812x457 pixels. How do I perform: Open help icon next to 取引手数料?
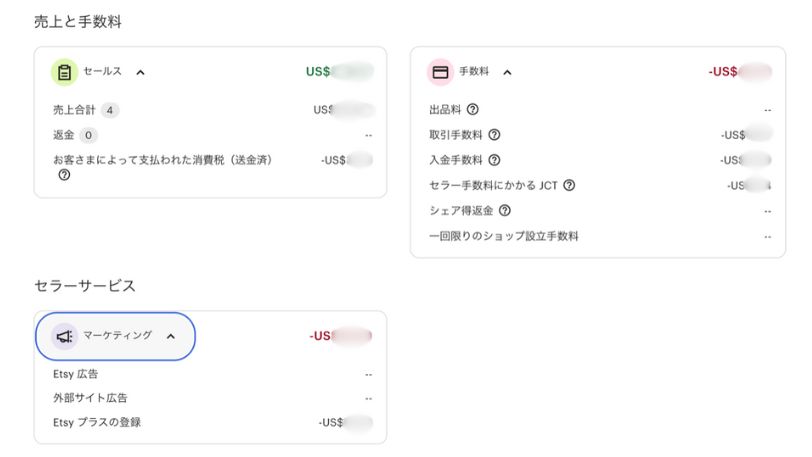pyautogui.click(x=494, y=135)
